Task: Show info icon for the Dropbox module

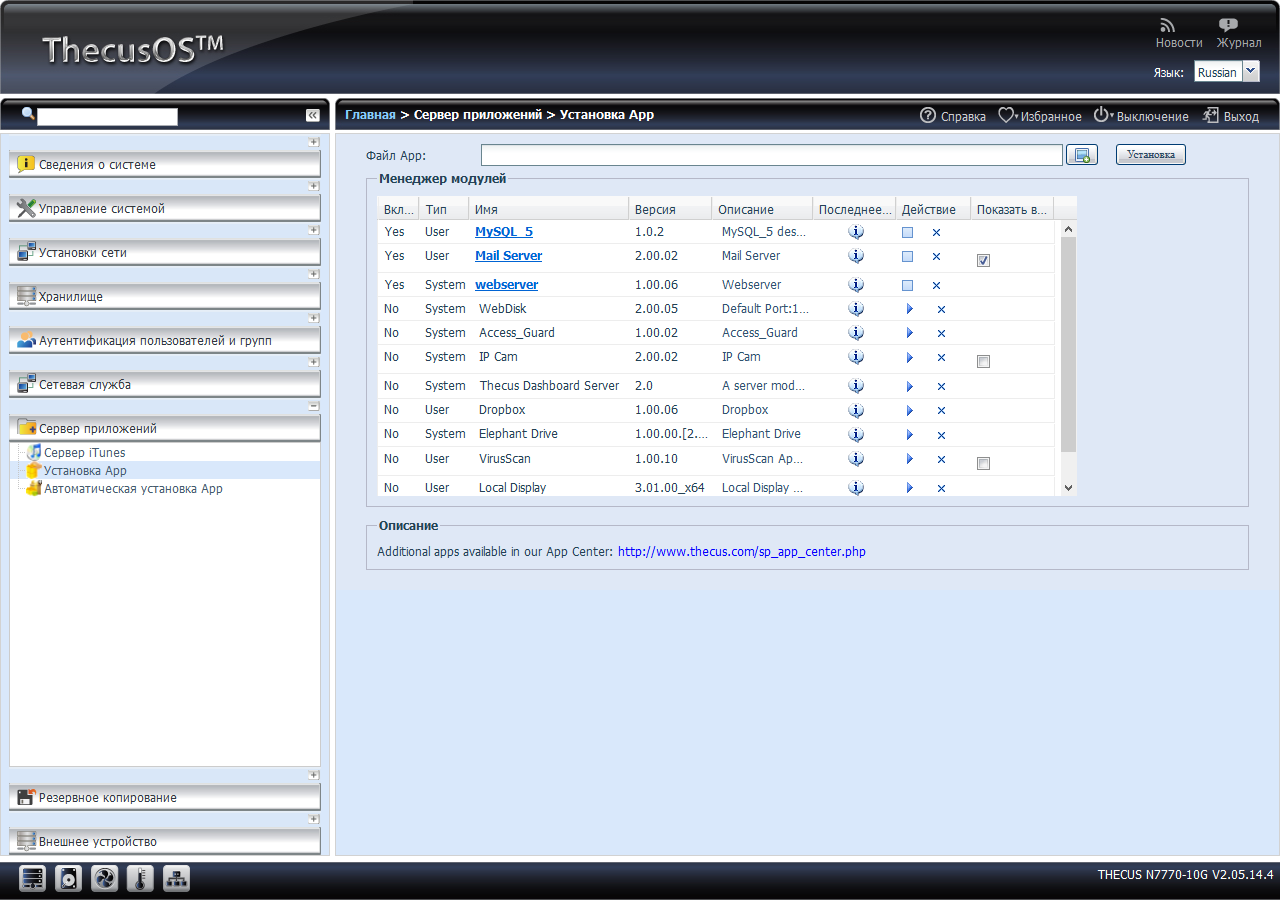Action: 856,410
